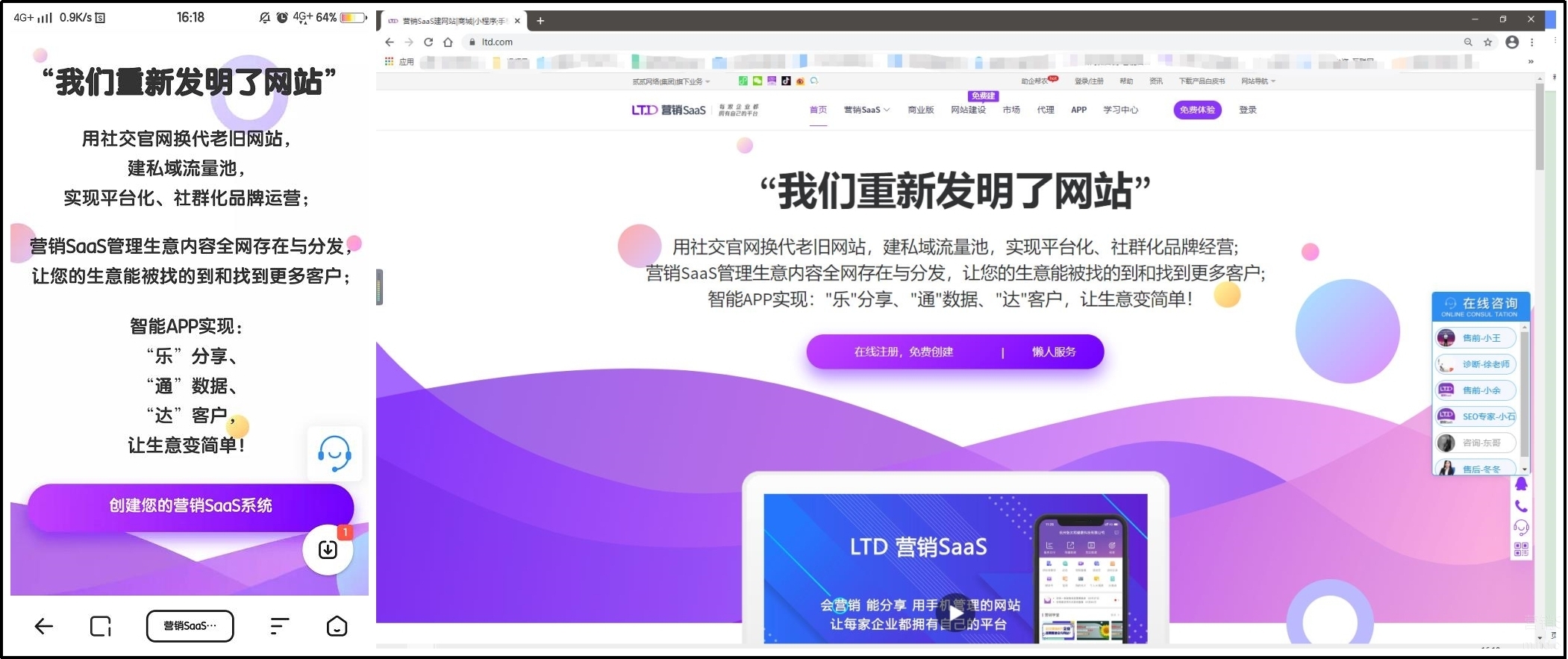The width and height of the screenshot is (1568, 659).
Task: Click the 免费体验 button
Action: (x=1197, y=110)
